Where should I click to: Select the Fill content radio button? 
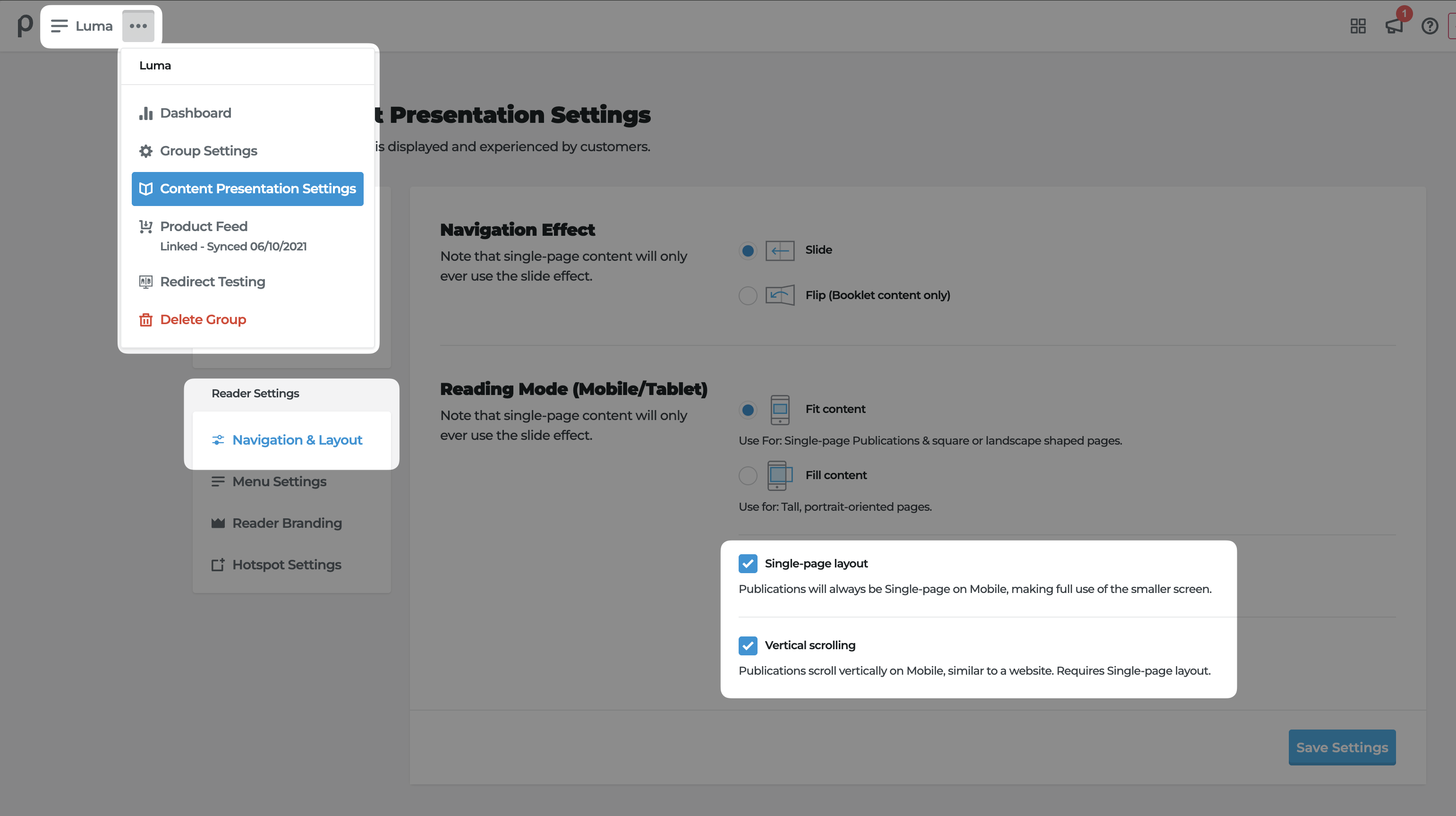748,476
